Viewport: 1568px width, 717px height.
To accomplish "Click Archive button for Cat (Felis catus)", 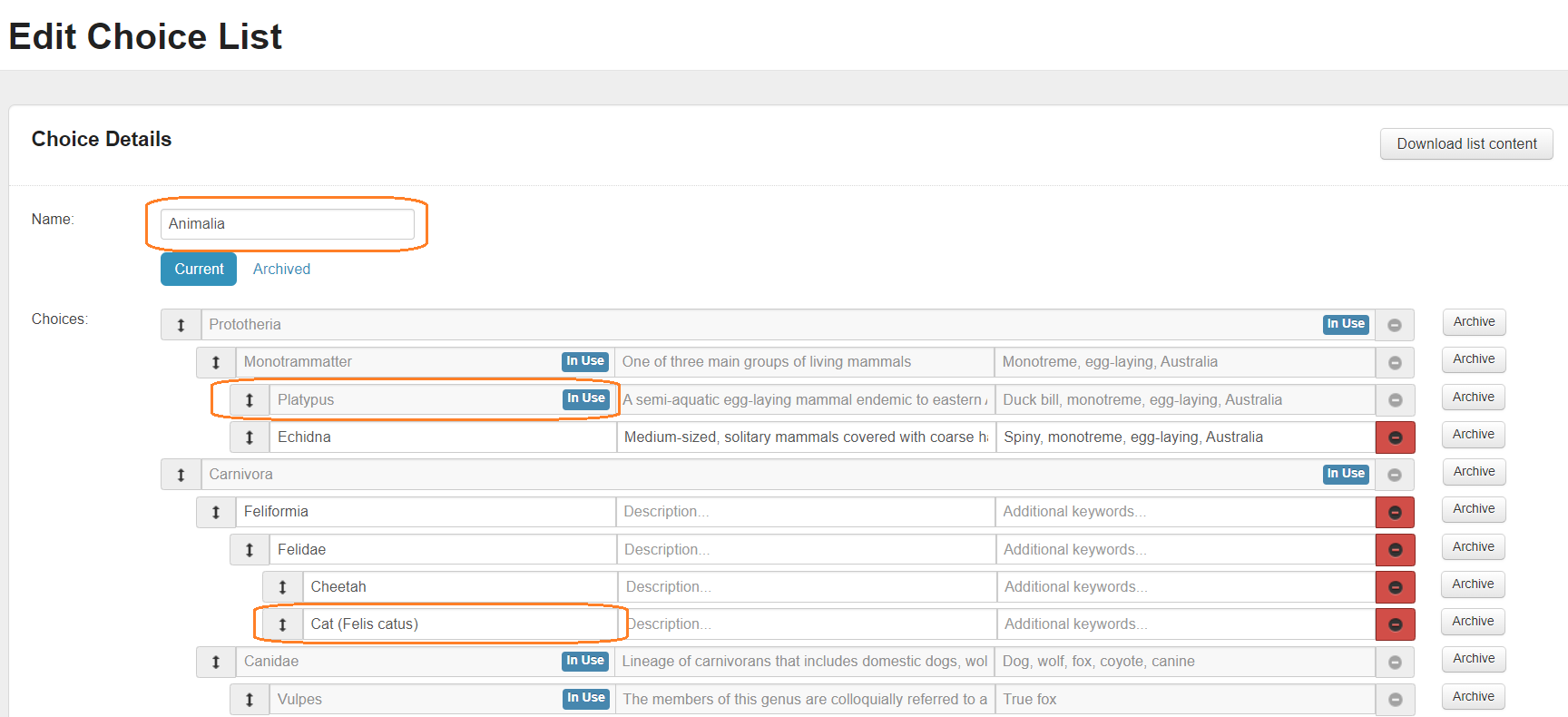I will (1473, 622).
